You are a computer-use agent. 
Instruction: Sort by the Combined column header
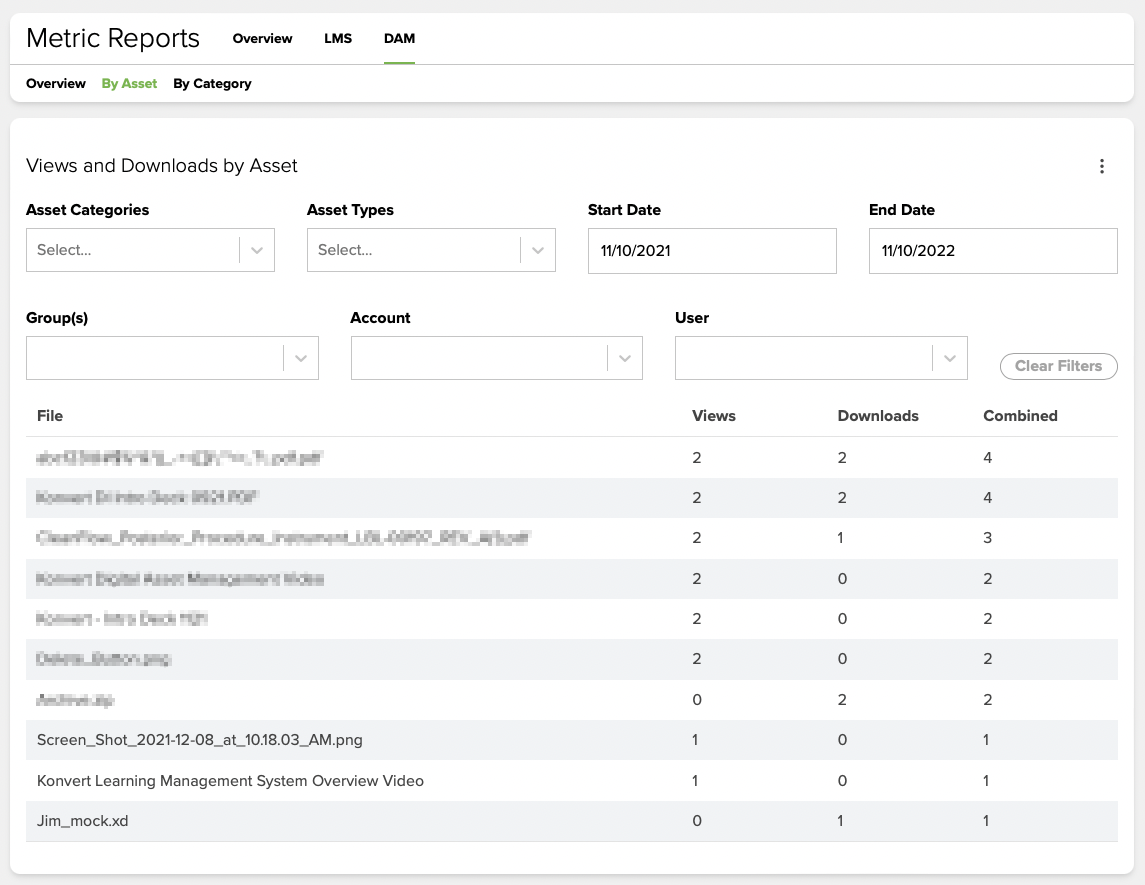pos(1020,416)
